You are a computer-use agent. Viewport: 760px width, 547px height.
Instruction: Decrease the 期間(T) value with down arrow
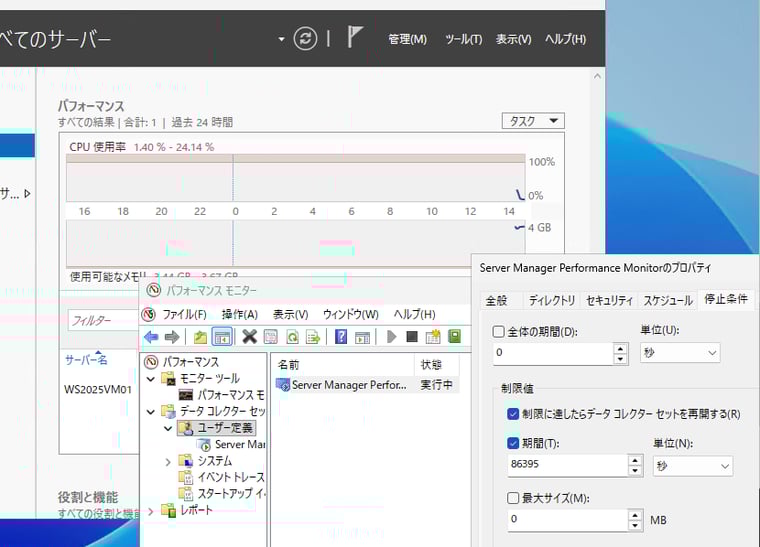[x=635, y=471]
